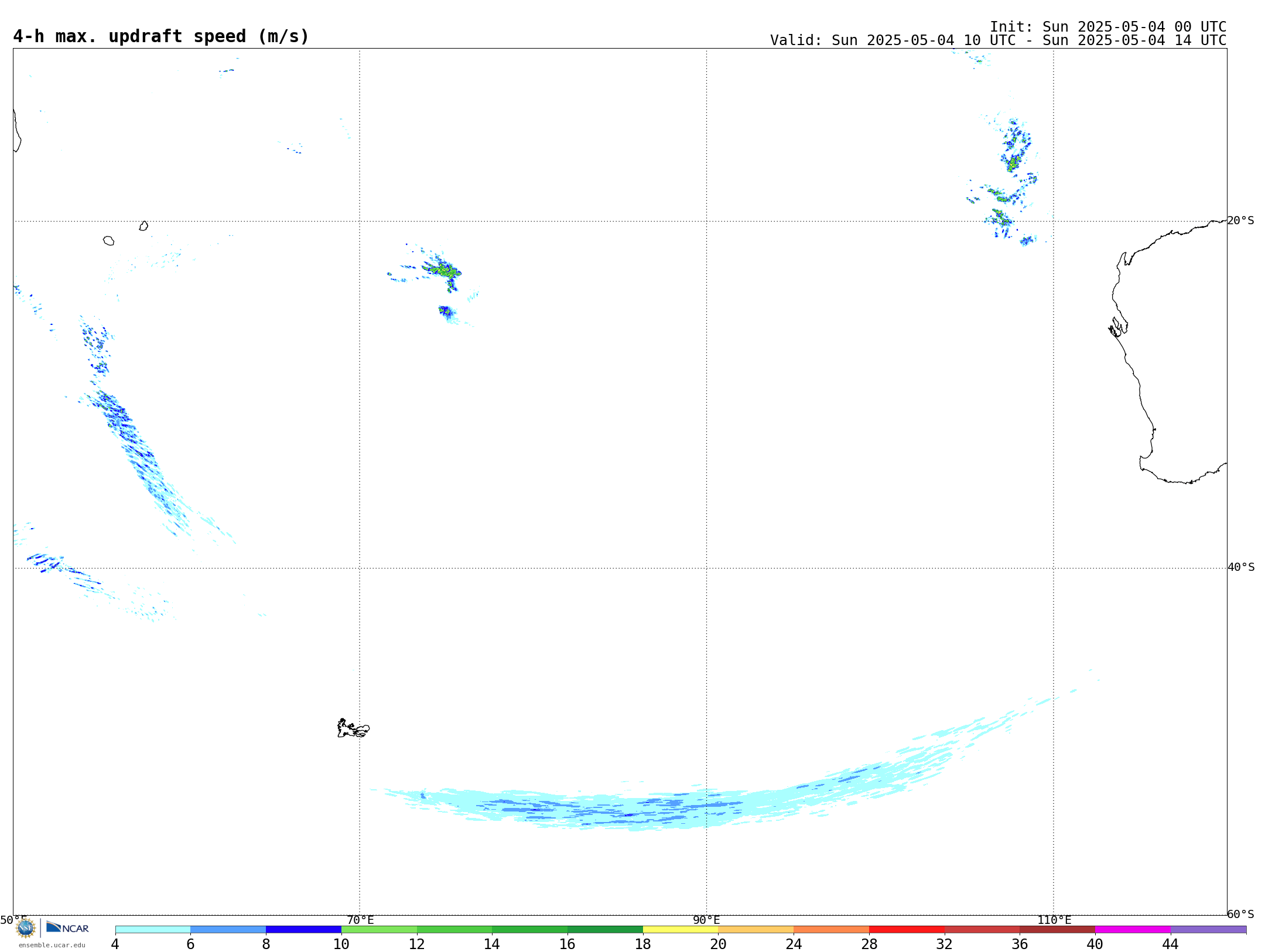Click the 60°S latitude label

coord(1241,914)
